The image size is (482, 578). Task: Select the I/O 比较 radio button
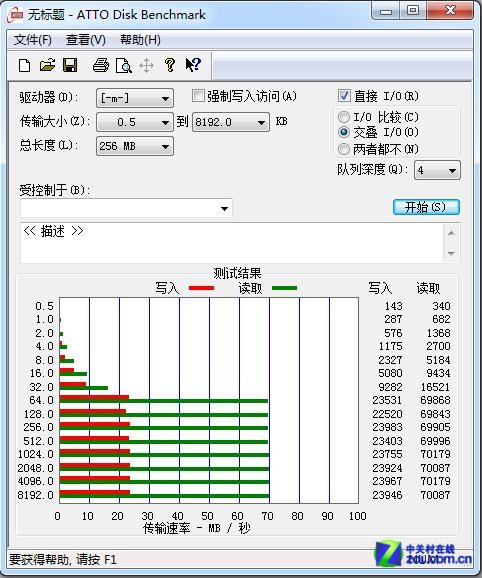pos(343,117)
